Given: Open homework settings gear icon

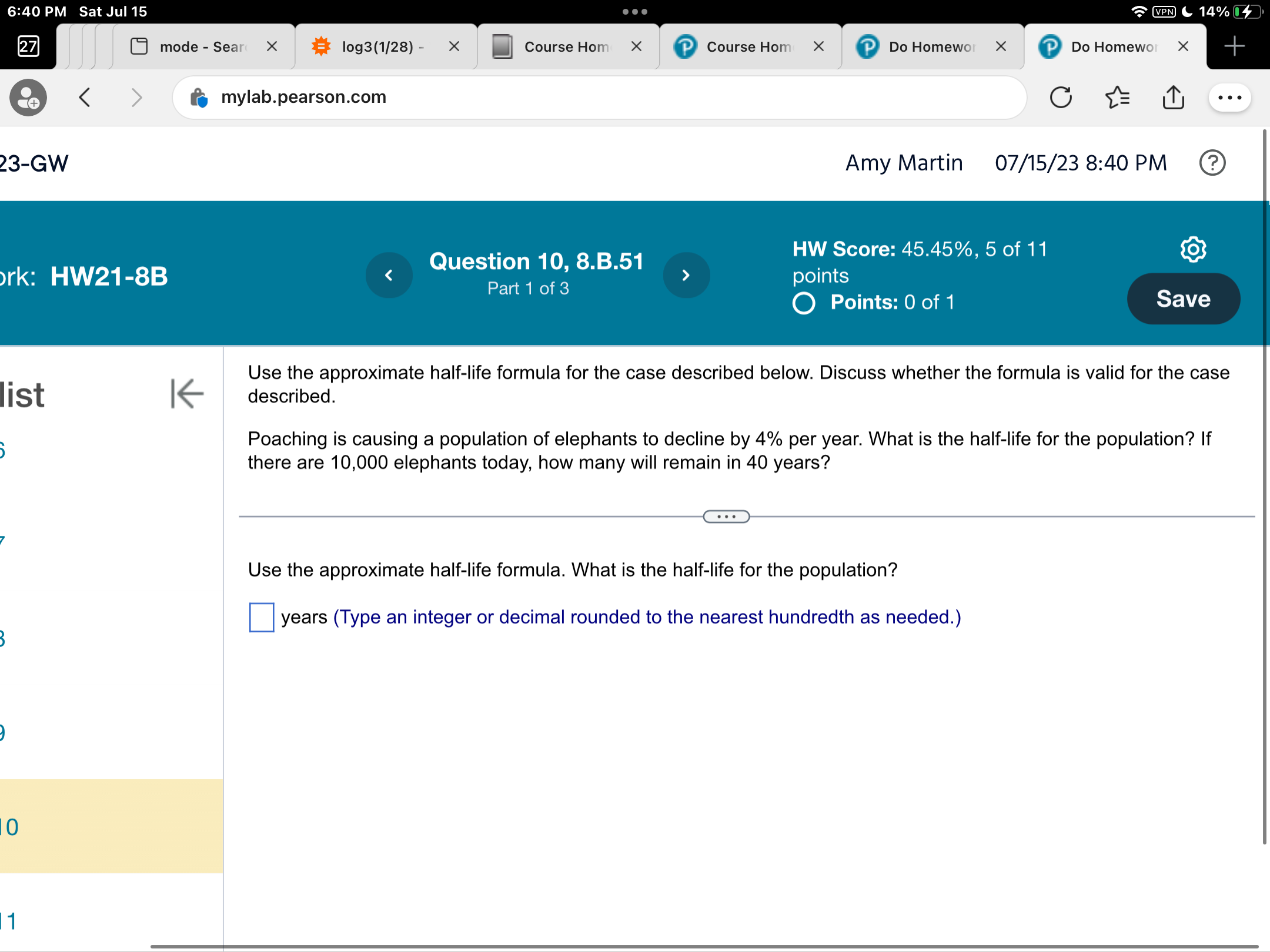Looking at the screenshot, I should click(1193, 249).
